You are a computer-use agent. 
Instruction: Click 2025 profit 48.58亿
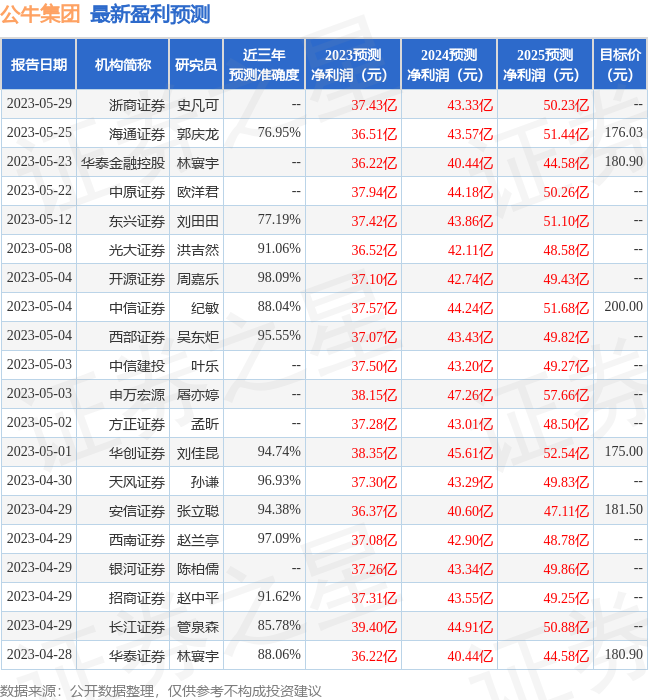pos(566,250)
